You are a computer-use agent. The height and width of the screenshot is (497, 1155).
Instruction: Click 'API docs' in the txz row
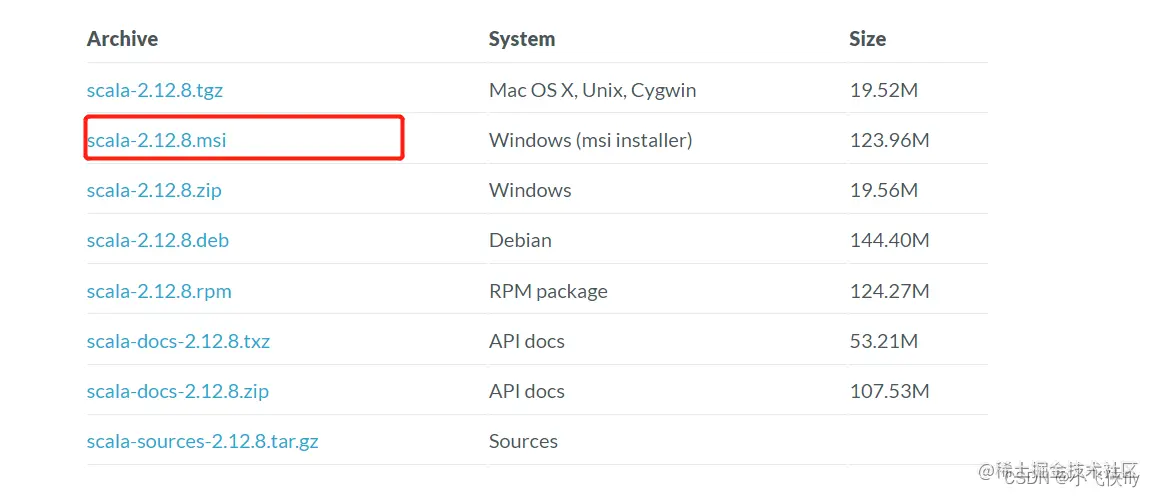pos(527,342)
